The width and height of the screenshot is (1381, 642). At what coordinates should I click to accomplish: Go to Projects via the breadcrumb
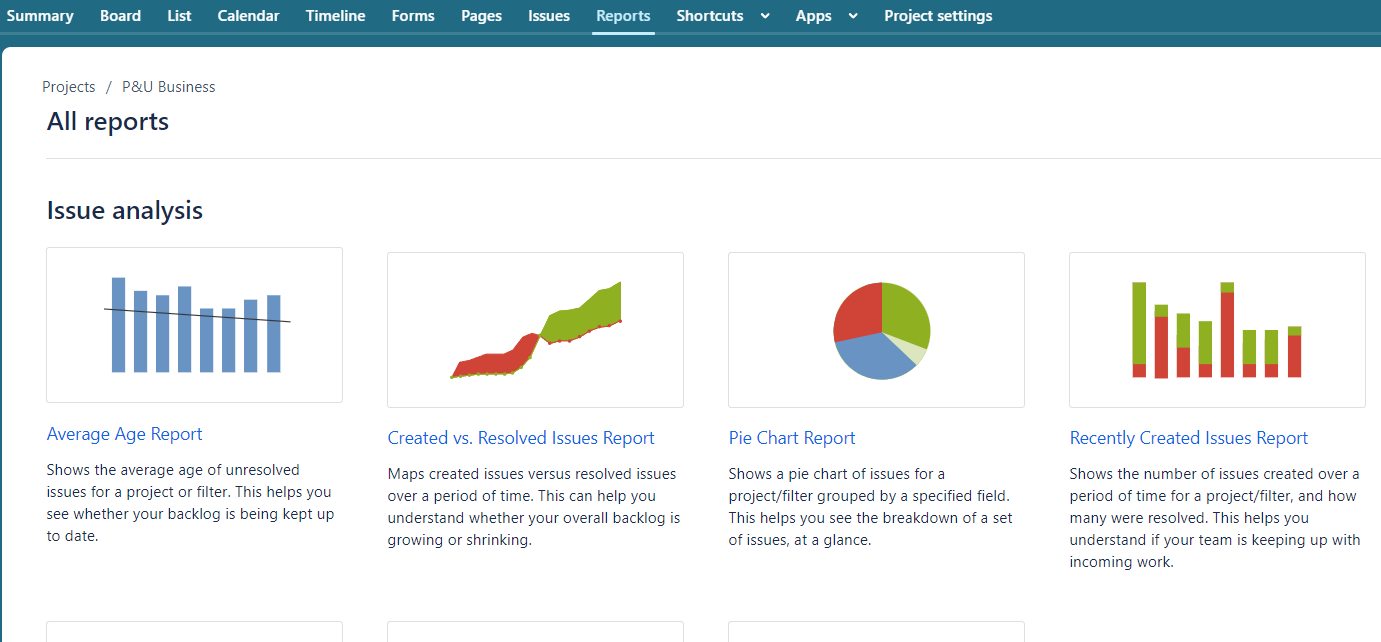coord(68,87)
